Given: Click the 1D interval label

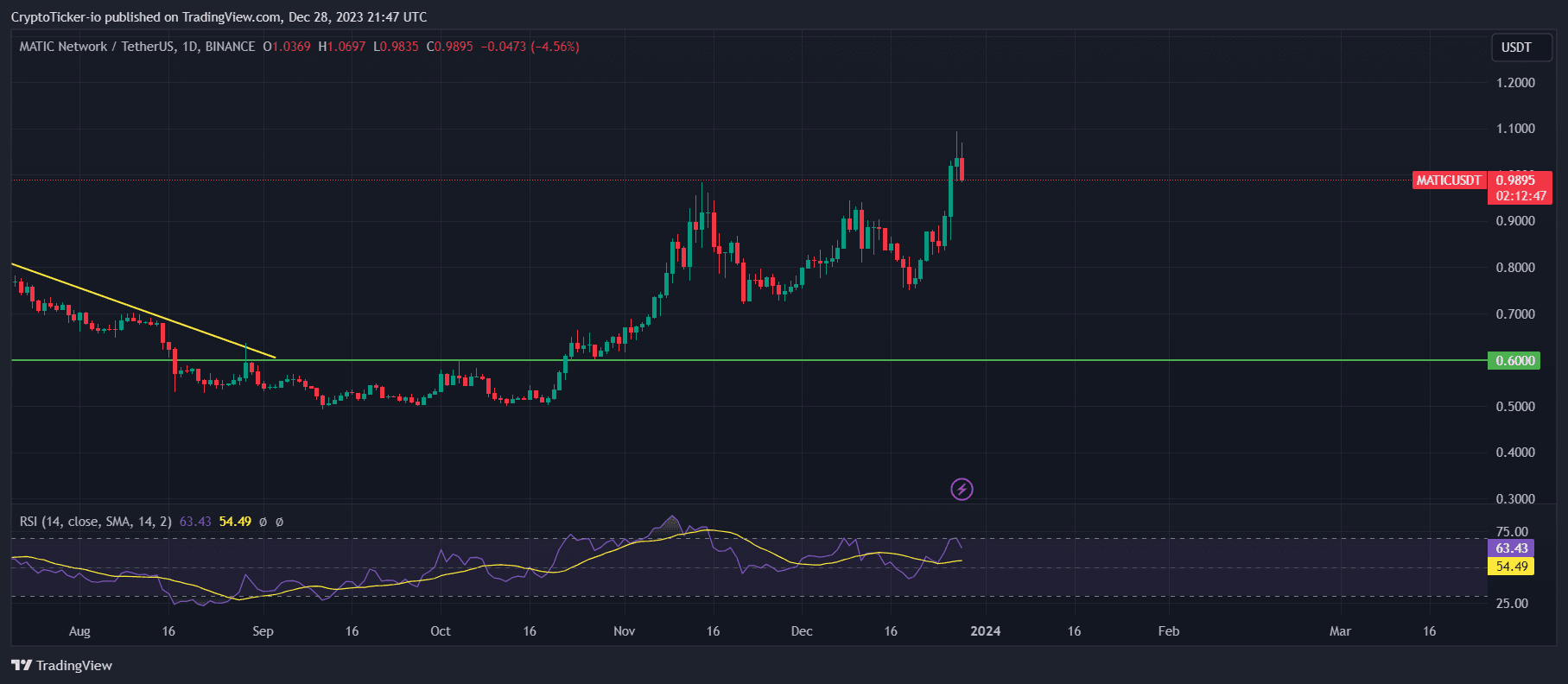Looking at the screenshot, I should pos(189,47).
